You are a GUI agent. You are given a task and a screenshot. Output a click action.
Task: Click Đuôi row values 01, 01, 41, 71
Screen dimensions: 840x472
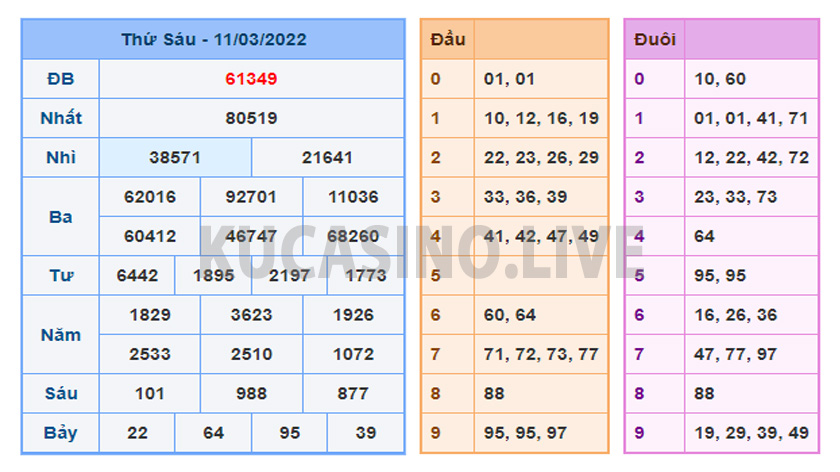tap(751, 118)
